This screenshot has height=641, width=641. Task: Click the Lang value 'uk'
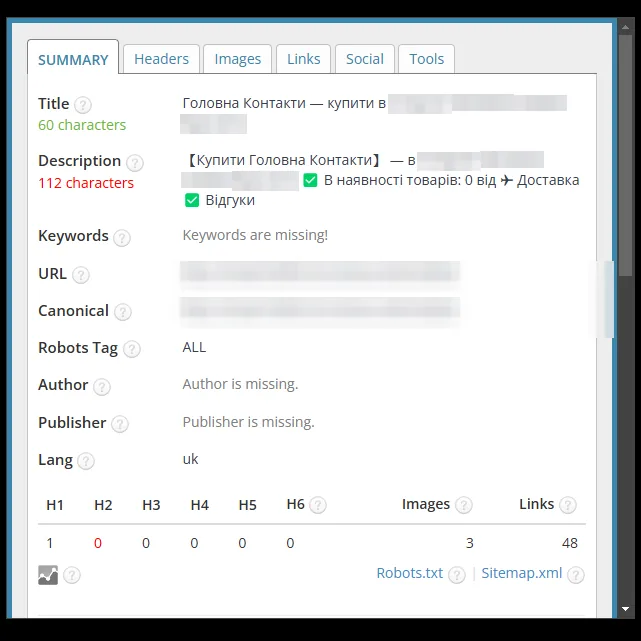click(x=190, y=459)
